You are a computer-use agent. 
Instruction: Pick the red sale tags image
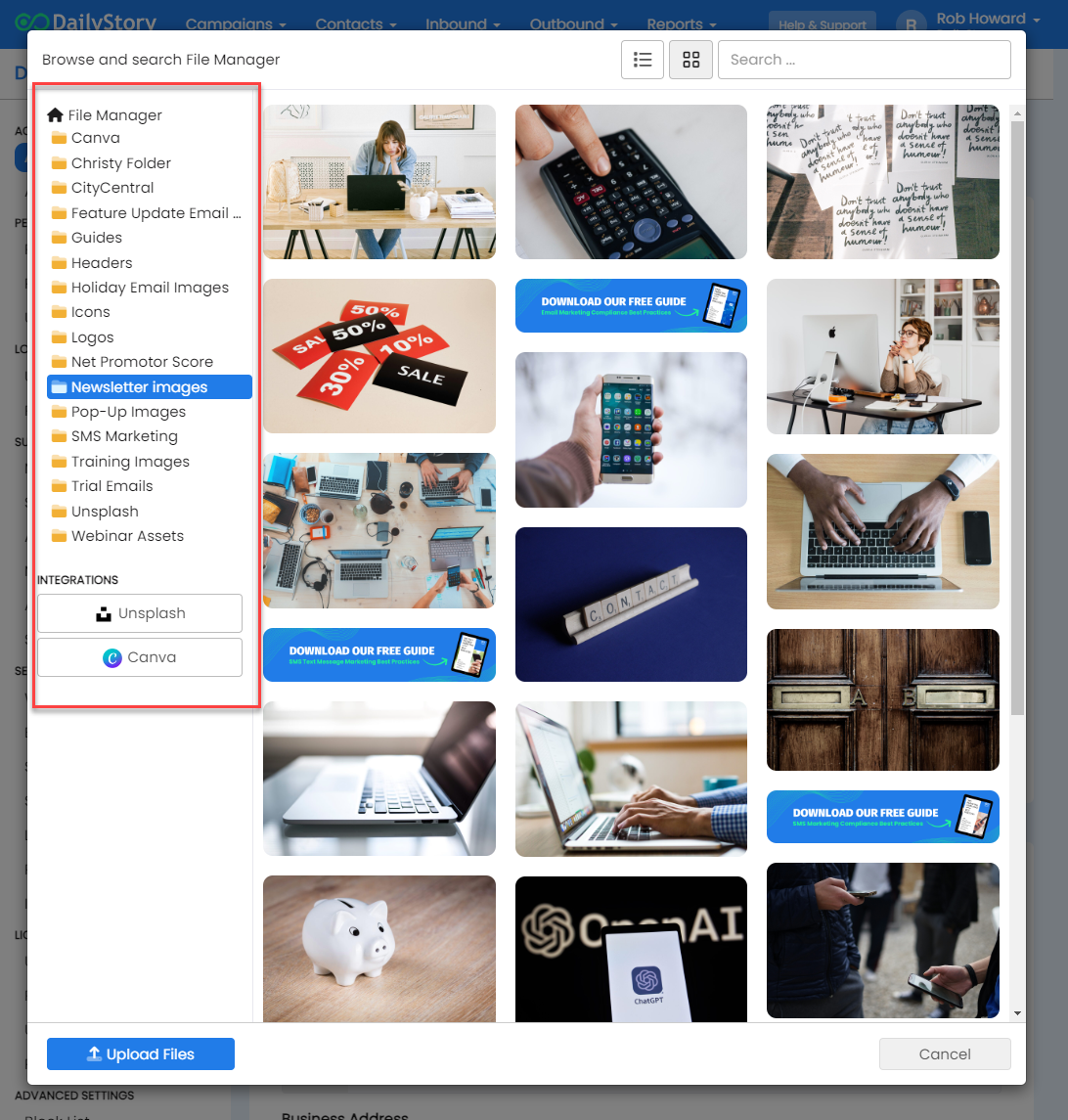[x=379, y=356]
